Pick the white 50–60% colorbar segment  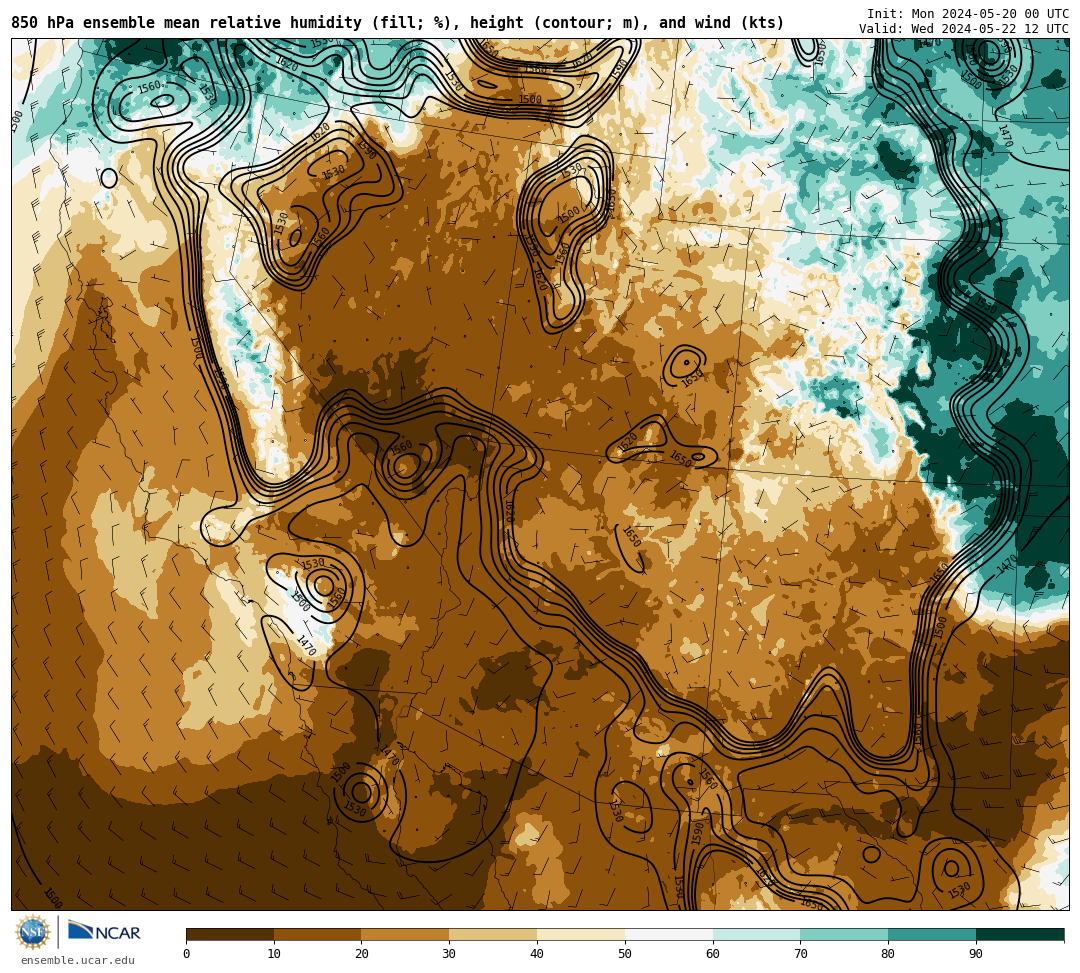669,934
